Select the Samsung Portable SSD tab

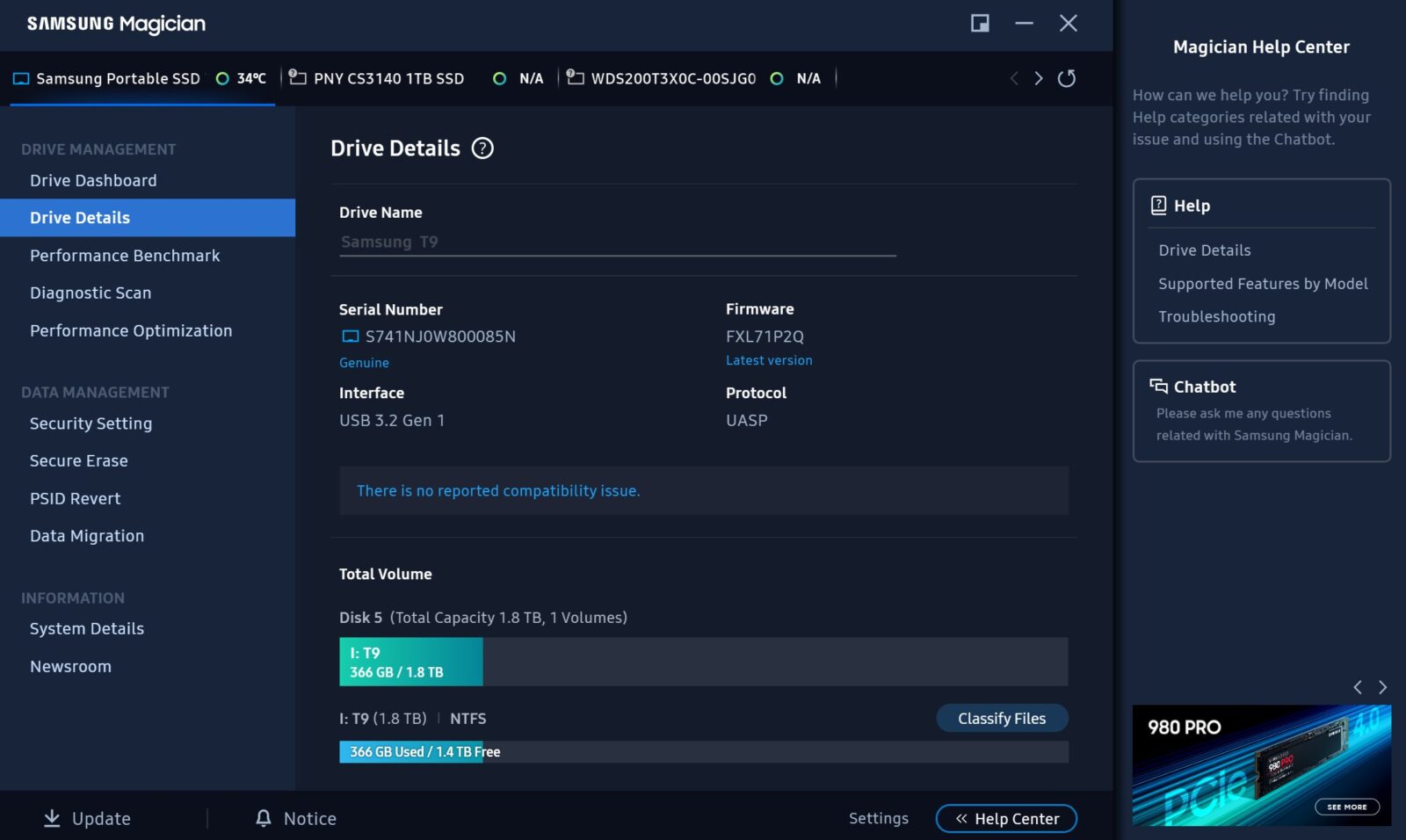[x=118, y=78]
